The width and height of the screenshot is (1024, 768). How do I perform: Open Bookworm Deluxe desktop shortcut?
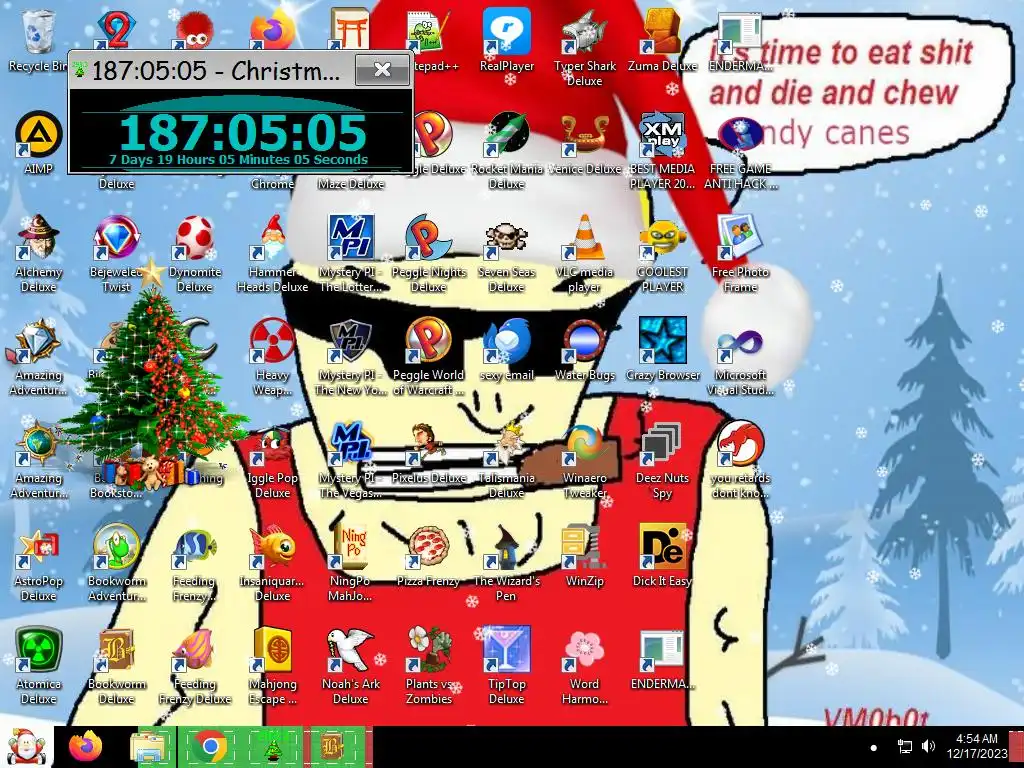[x=116, y=666]
